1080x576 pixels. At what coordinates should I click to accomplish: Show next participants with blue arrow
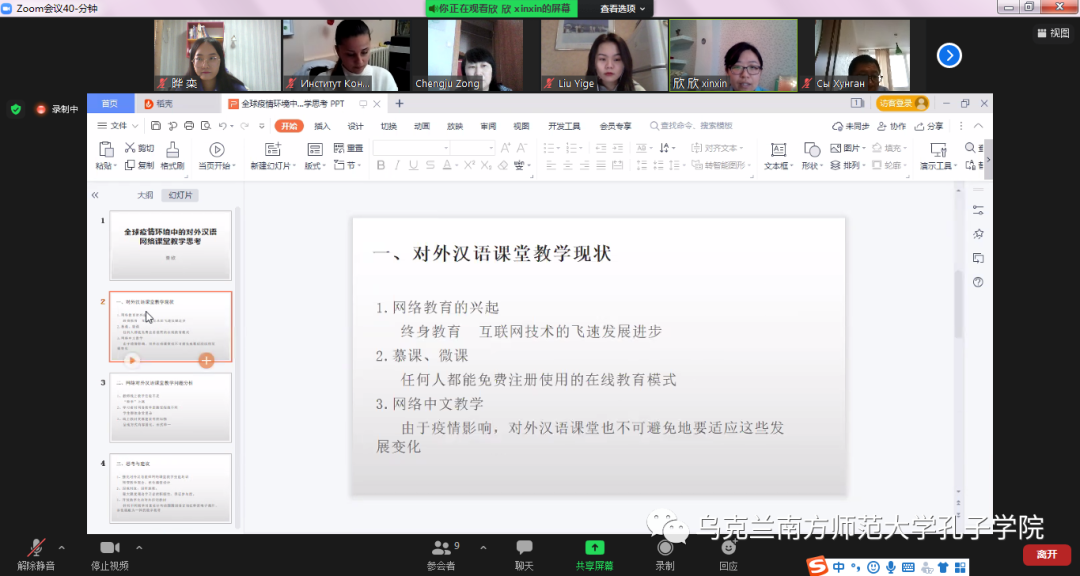click(x=949, y=55)
